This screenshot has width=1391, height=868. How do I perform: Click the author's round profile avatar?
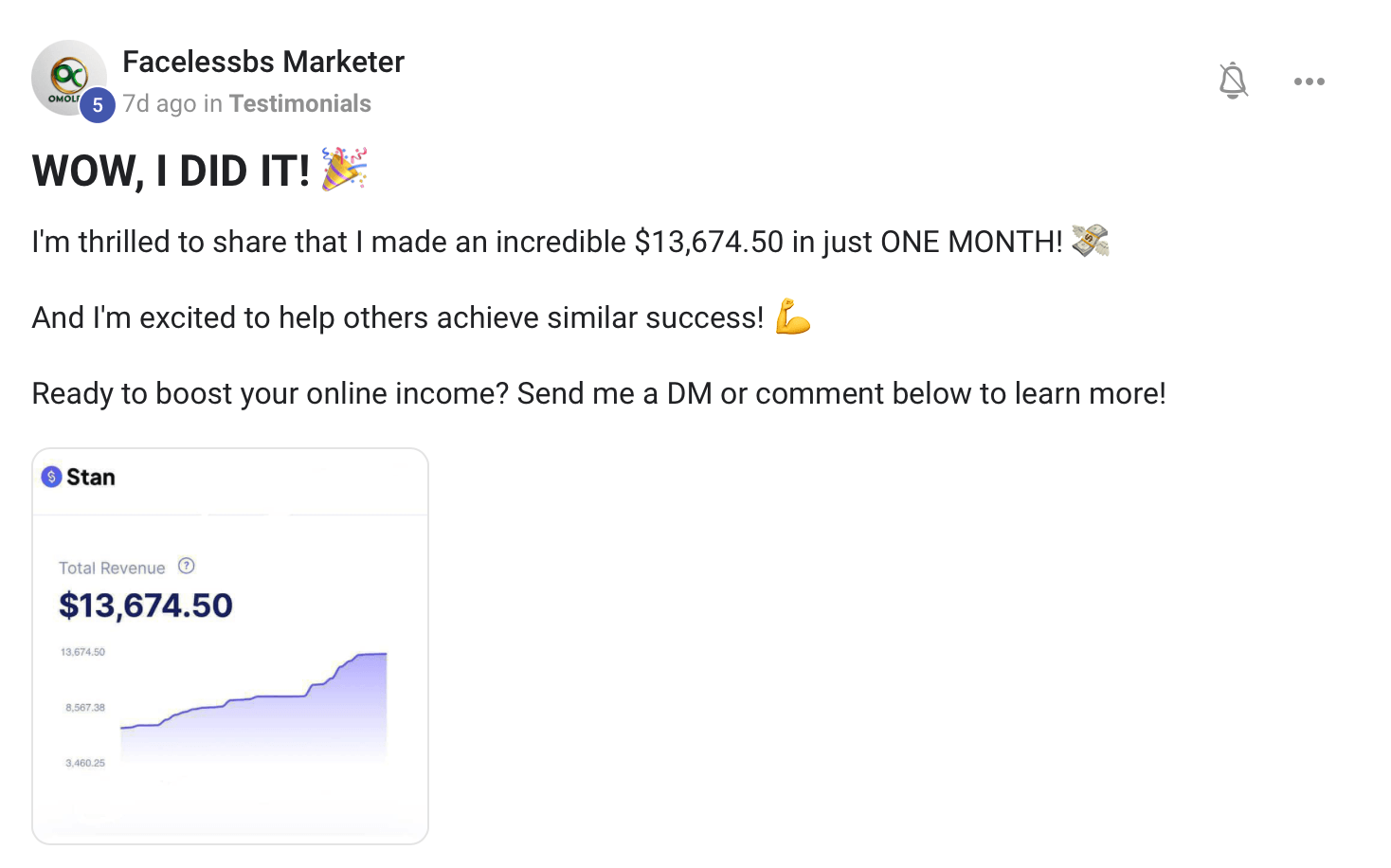point(66,76)
